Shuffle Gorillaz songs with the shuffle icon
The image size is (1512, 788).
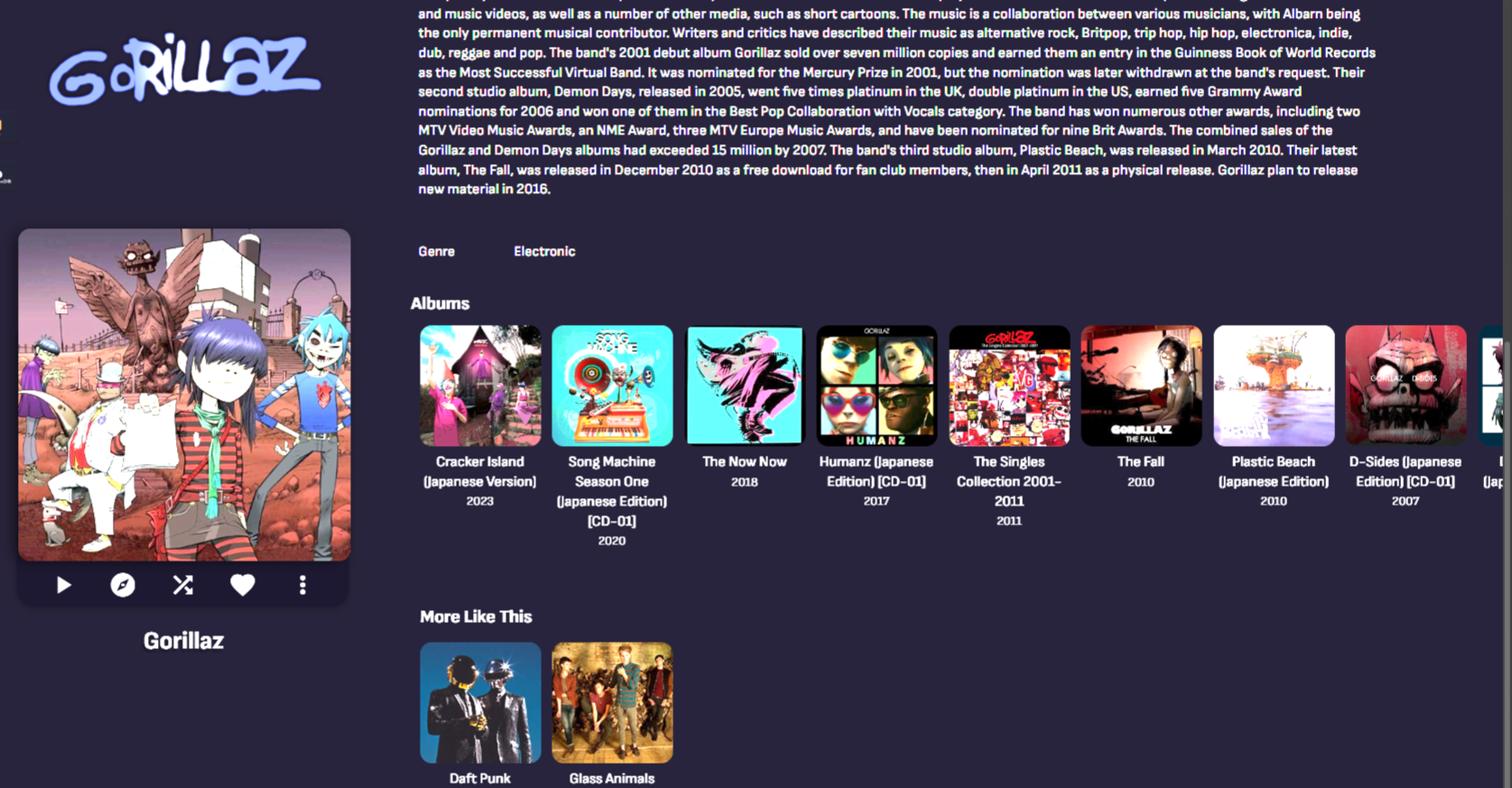(183, 585)
